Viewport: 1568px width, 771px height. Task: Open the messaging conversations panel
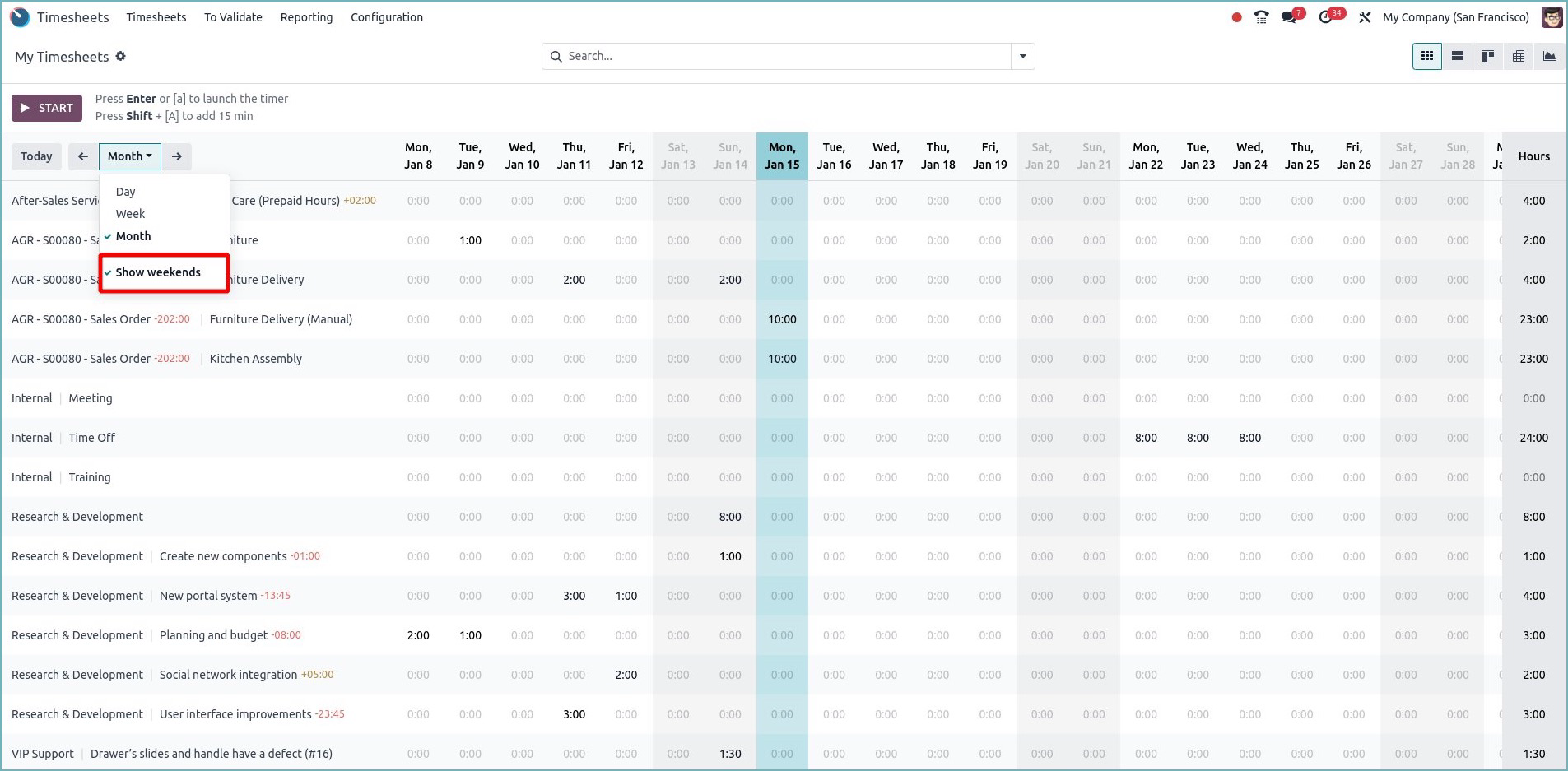(x=1288, y=16)
